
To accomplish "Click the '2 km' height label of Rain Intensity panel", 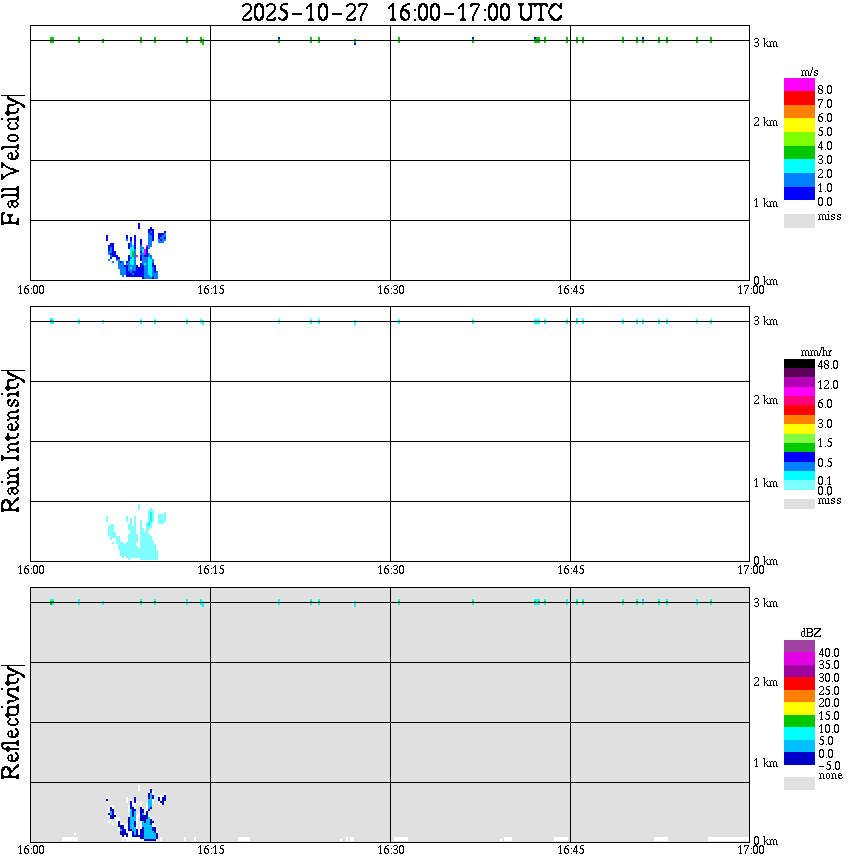I will click(x=765, y=400).
